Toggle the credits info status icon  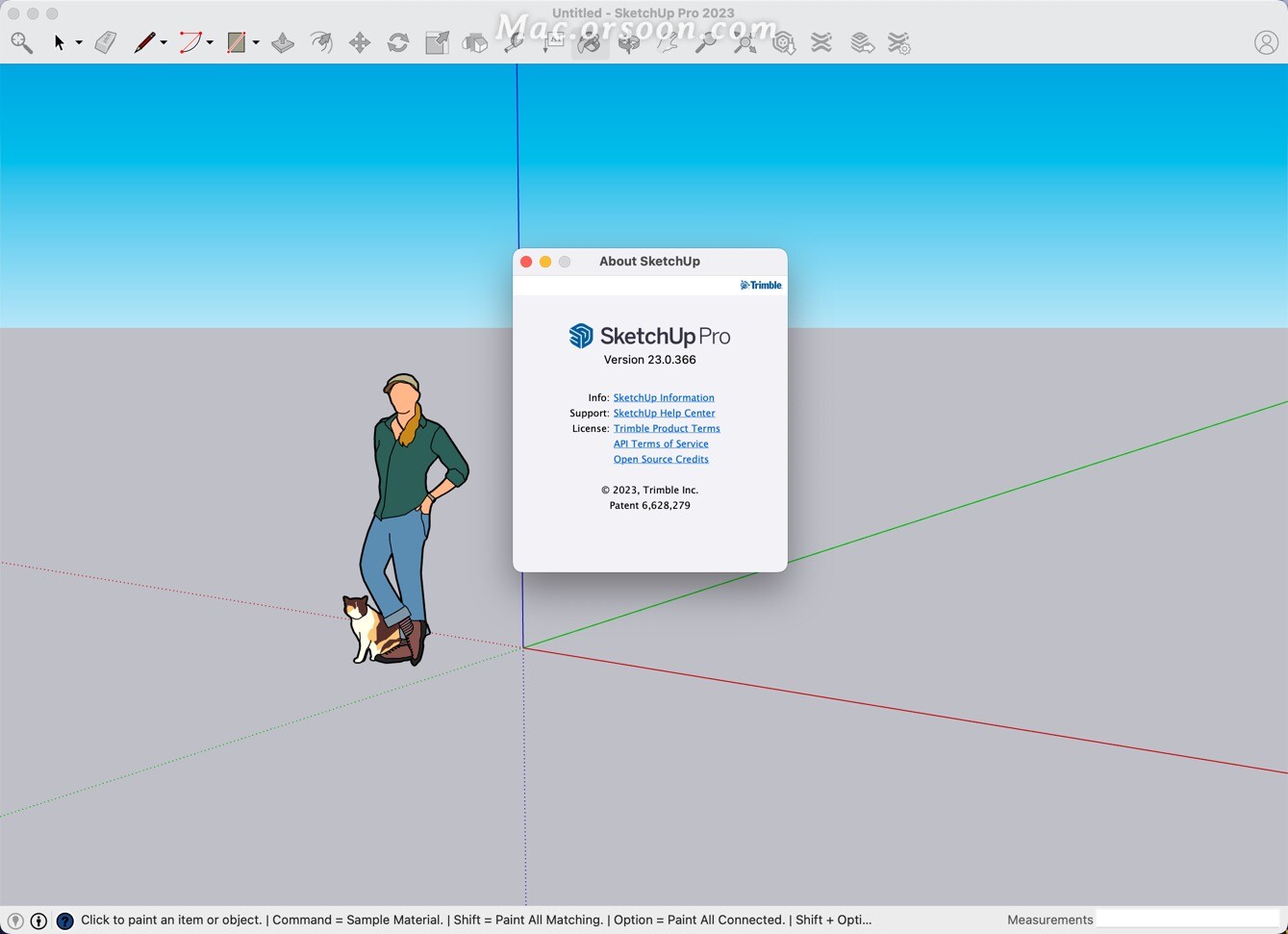point(39,921)
